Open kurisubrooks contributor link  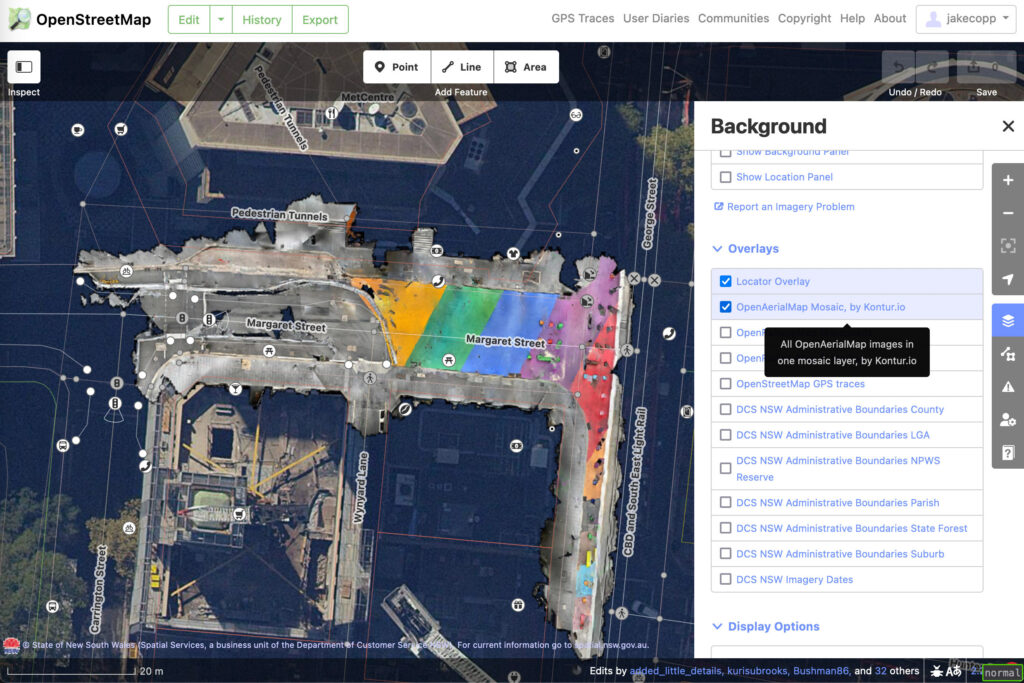pos(757,671)
